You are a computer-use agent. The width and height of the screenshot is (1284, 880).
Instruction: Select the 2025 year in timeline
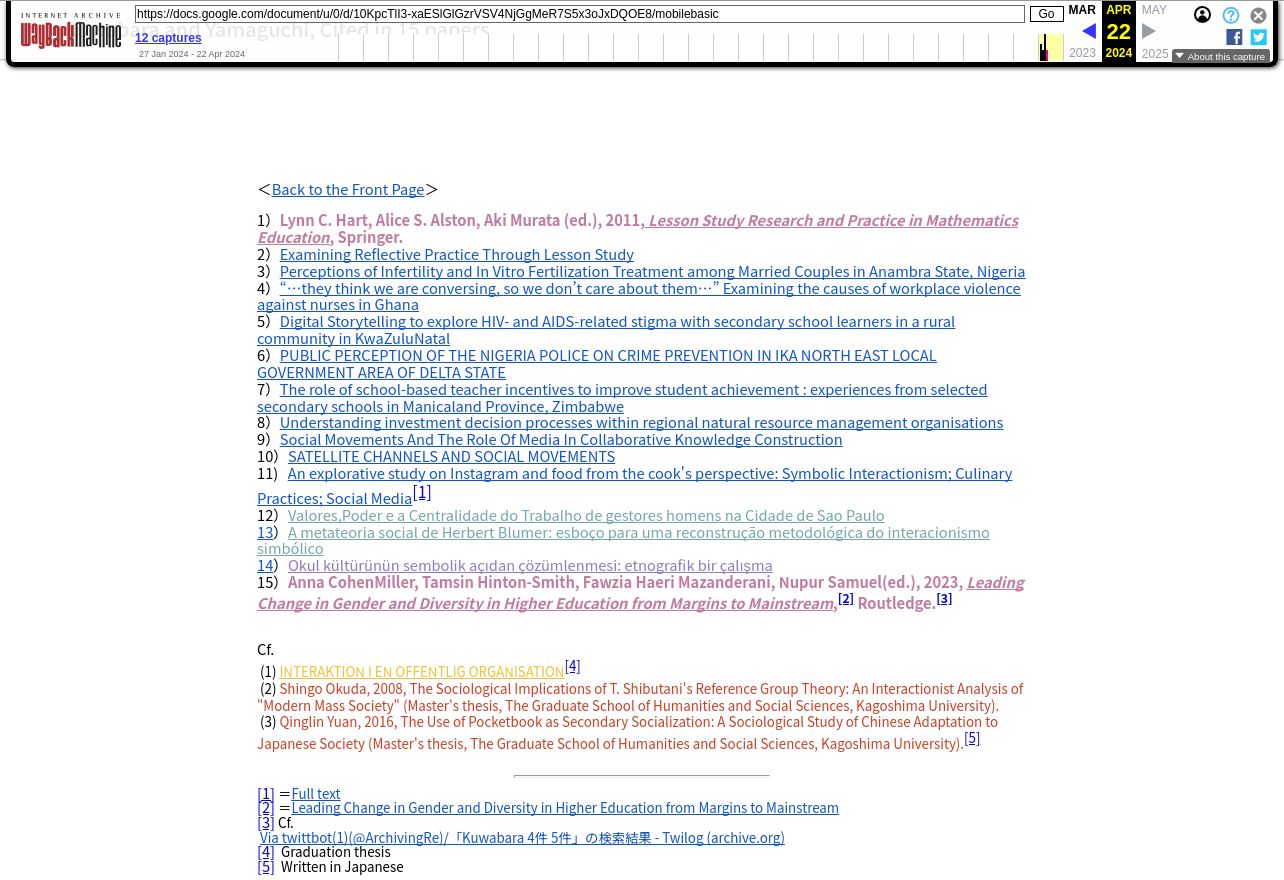(1155, 53)
